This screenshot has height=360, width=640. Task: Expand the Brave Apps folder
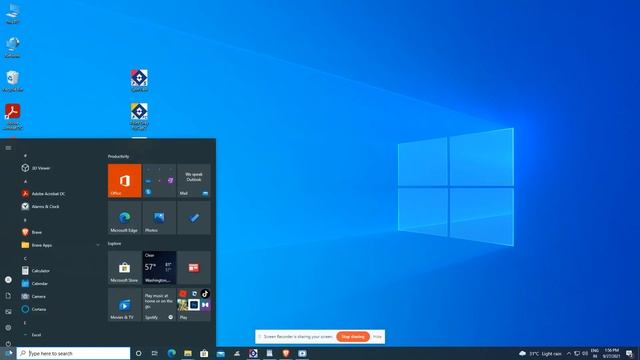coord(59,245)
